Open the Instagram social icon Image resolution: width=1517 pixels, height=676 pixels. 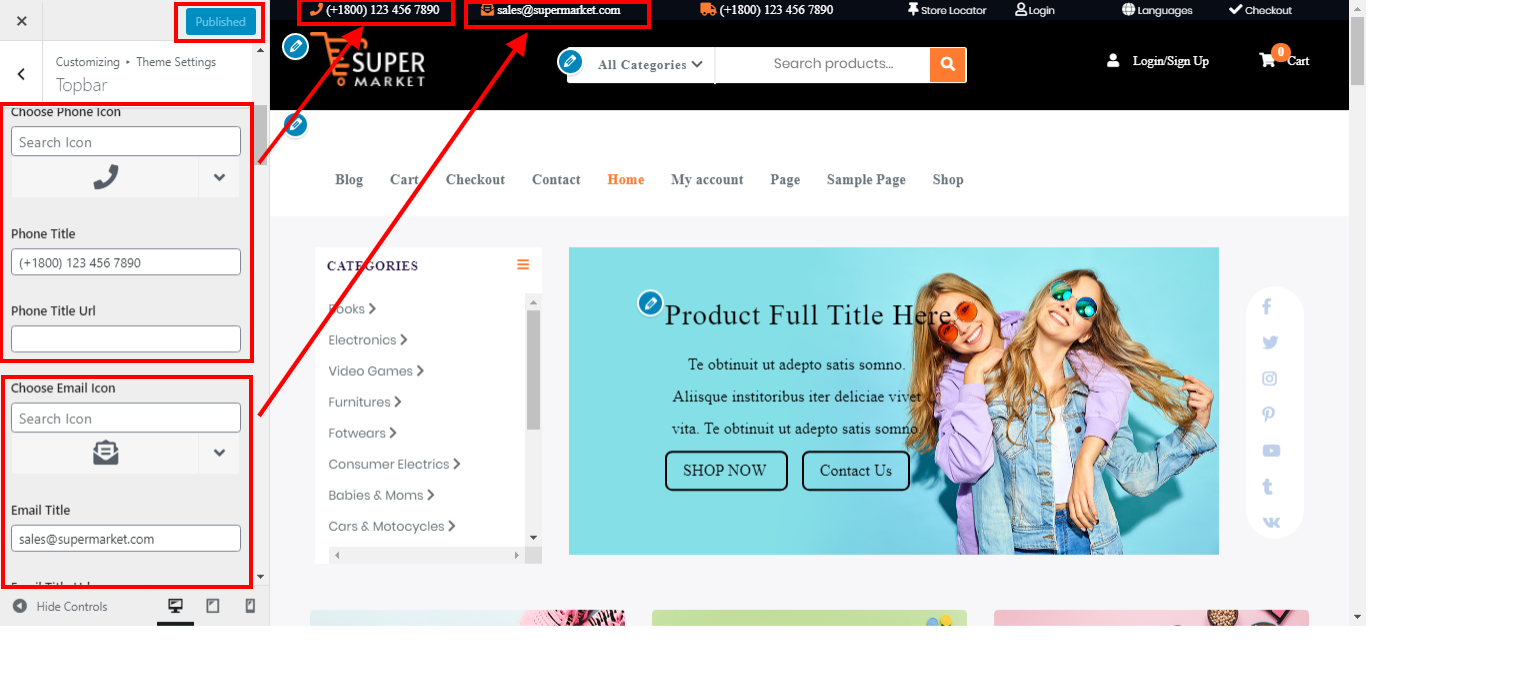tap(1269, 379)
